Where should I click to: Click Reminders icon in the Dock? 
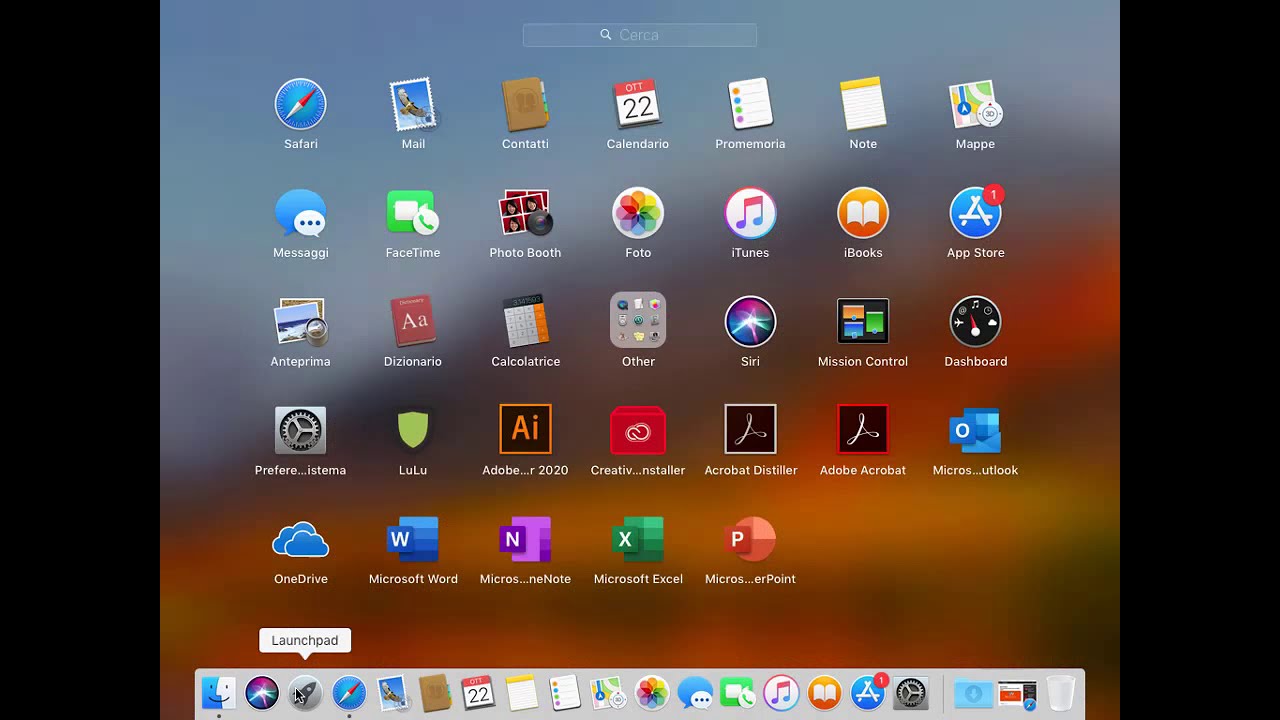click(564, 692)
